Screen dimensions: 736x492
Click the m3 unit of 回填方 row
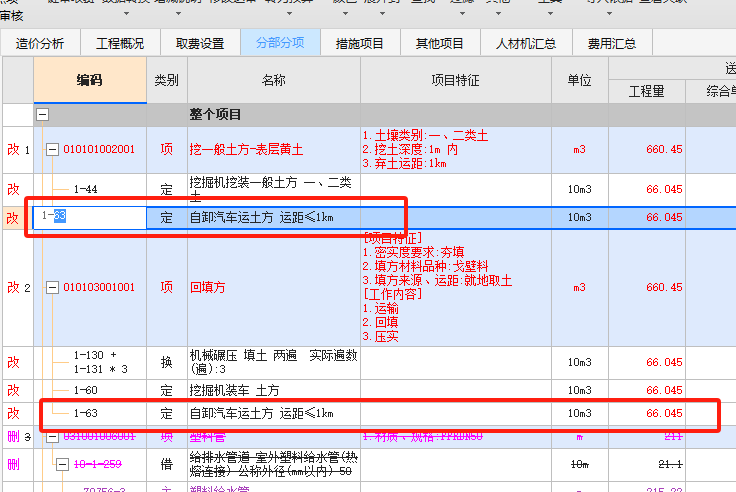pyautogui.click(x=580, y=287)
